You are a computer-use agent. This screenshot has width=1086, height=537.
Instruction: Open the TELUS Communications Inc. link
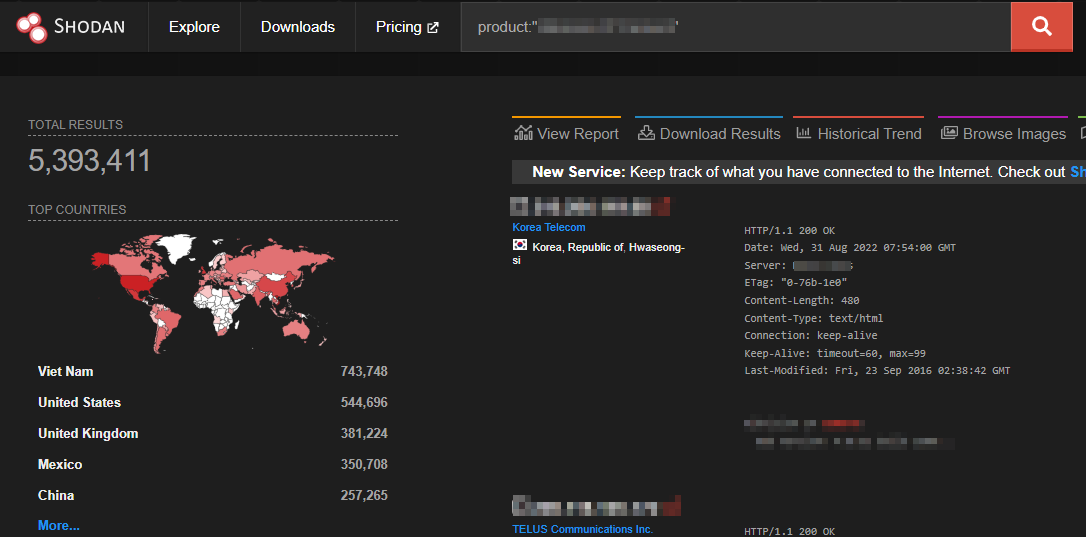tap(582, 529)
